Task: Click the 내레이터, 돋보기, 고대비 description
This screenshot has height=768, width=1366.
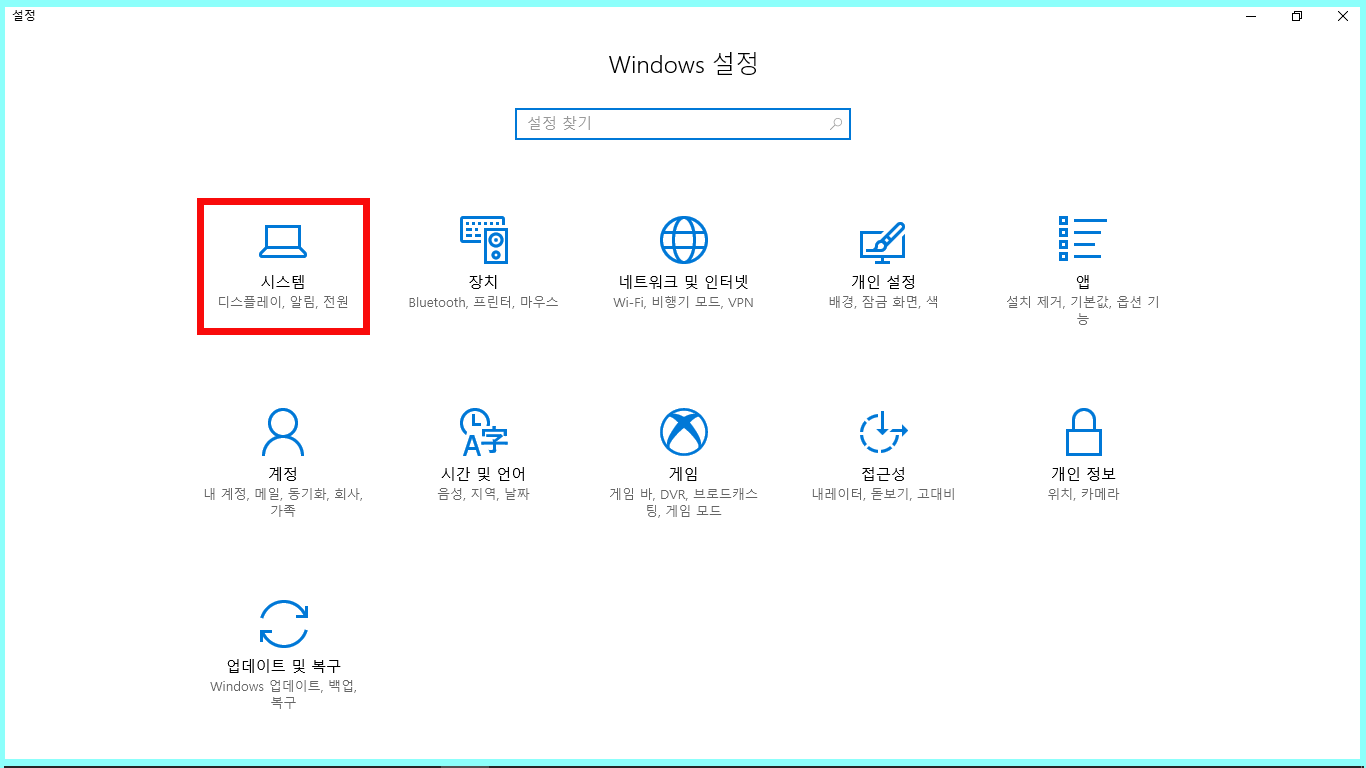Action: (x=883, y=494)
